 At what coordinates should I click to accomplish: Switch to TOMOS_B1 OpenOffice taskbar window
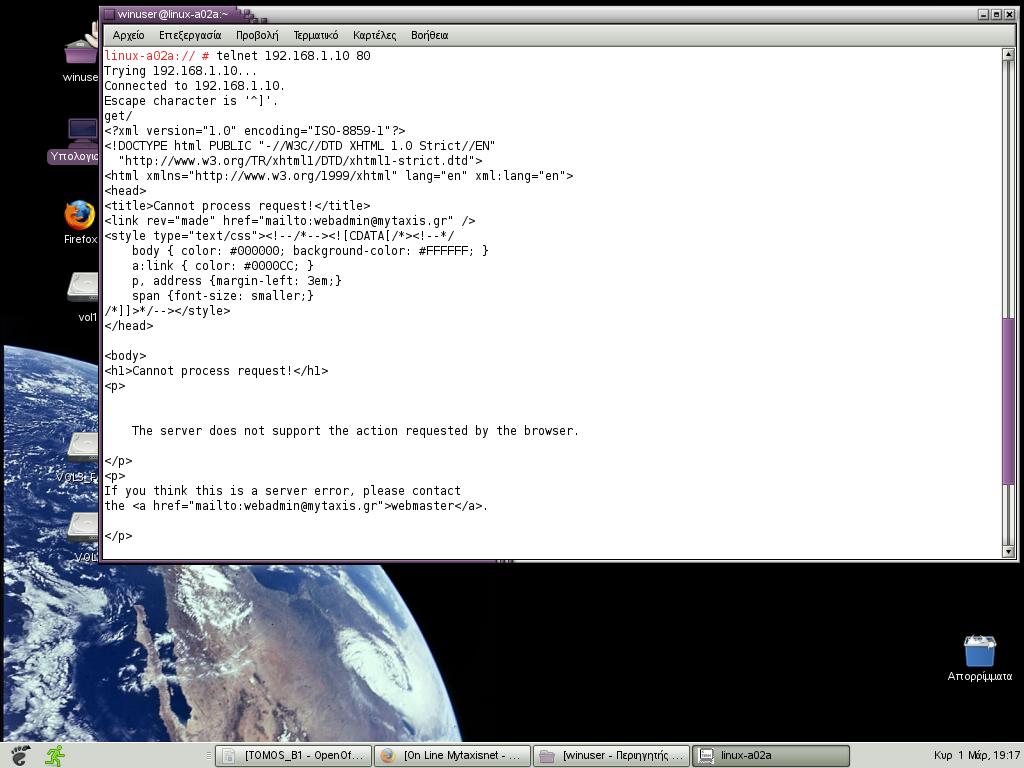tap(293, 756)
